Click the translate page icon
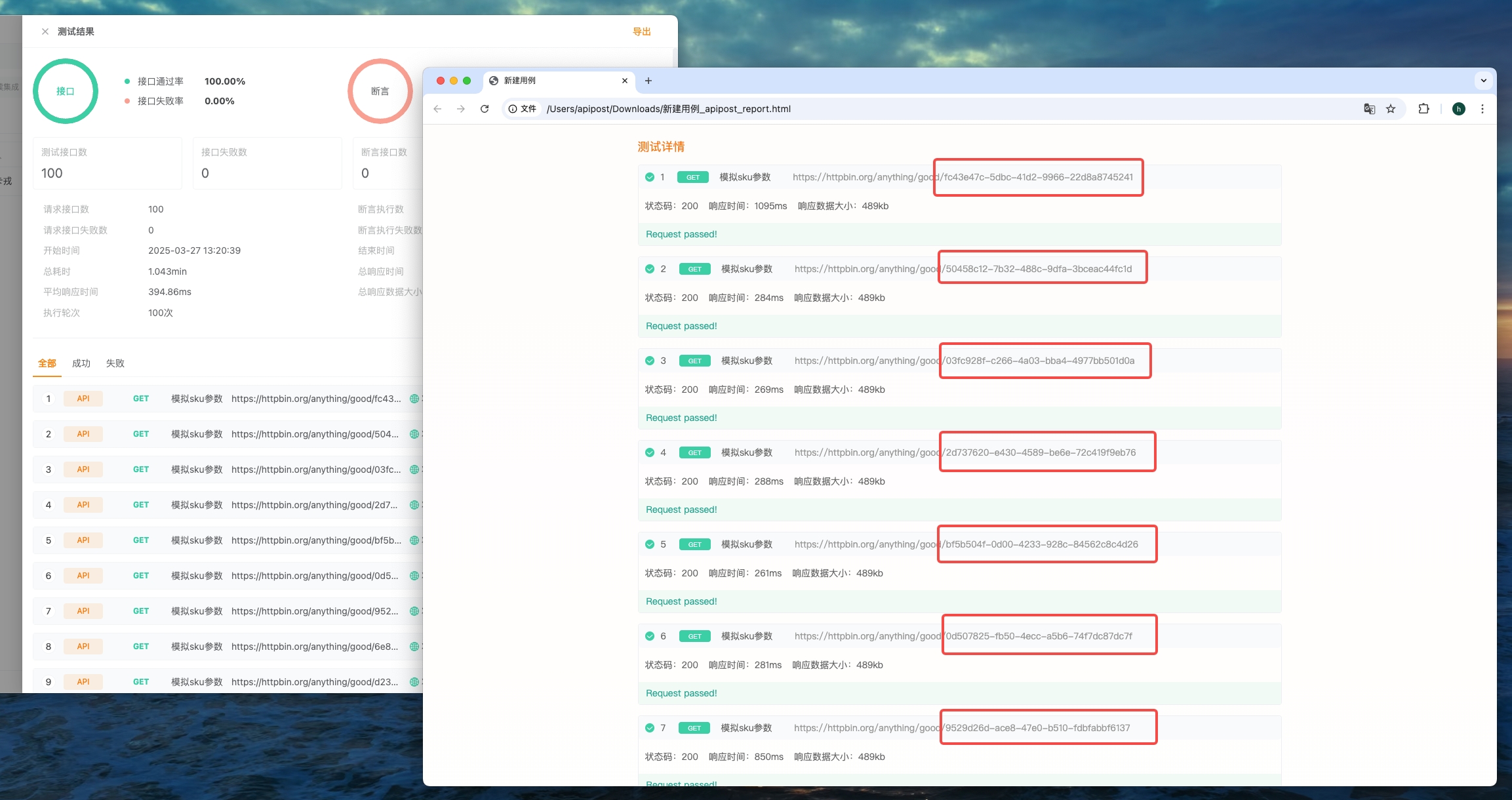The width and height of the screenshot is (1512, 800). [x=1369, y=109]
